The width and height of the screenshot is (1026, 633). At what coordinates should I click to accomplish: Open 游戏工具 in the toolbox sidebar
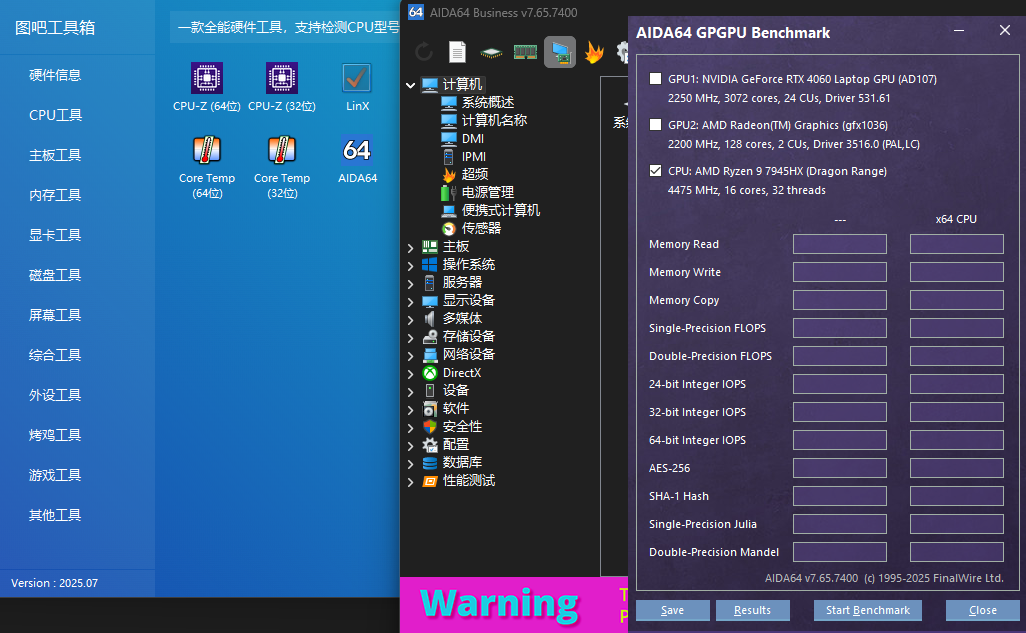click(55, 475)
